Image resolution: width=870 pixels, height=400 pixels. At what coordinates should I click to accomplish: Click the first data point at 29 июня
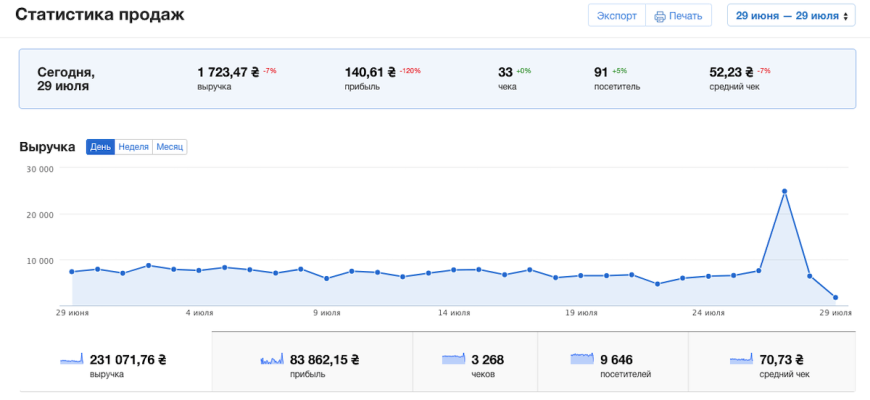pyautogui.click(x=72, y=272)
